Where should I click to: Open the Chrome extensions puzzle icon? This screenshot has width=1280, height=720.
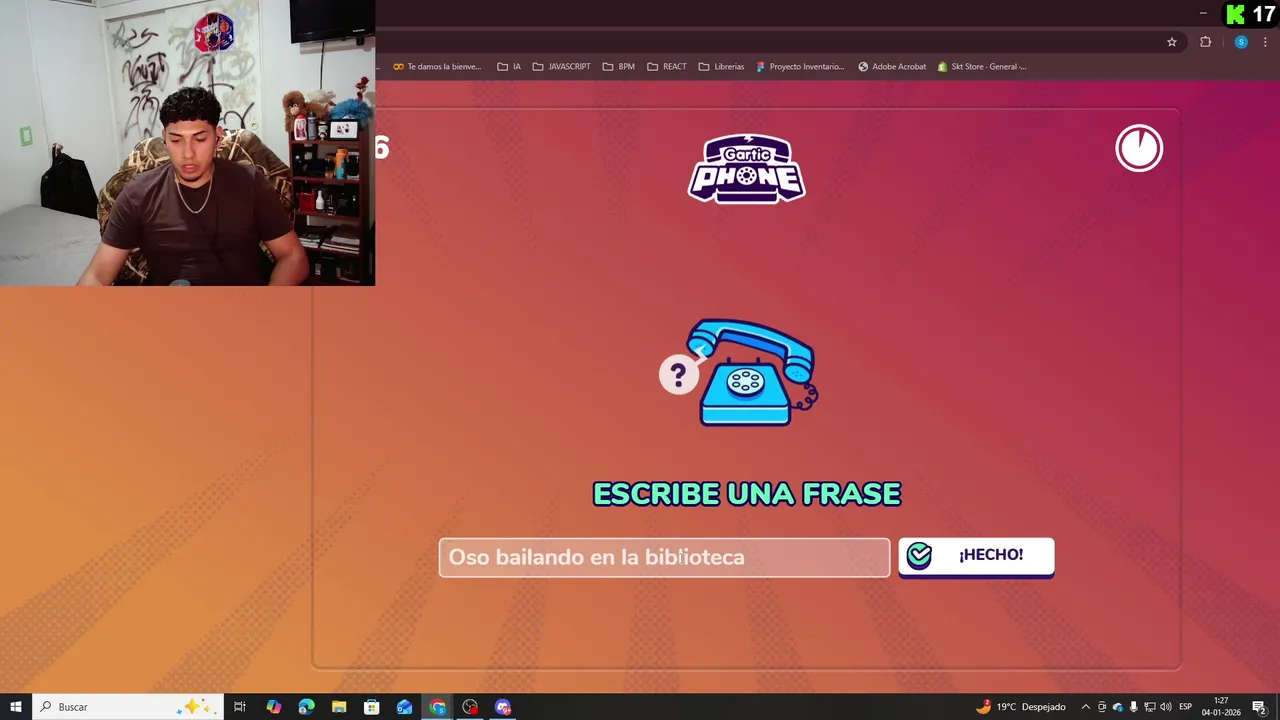point(1205,42)
